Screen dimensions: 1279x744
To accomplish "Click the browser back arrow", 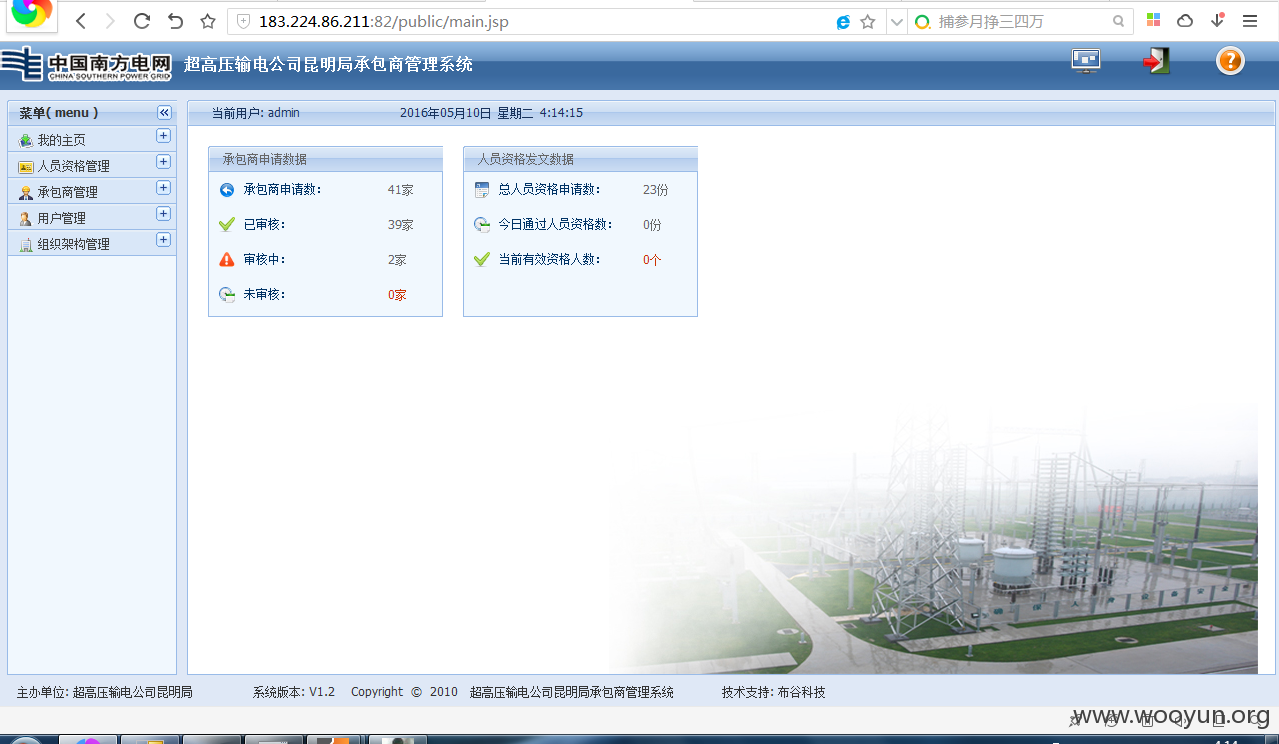I will pyautogui.click(x=81, y=21).
